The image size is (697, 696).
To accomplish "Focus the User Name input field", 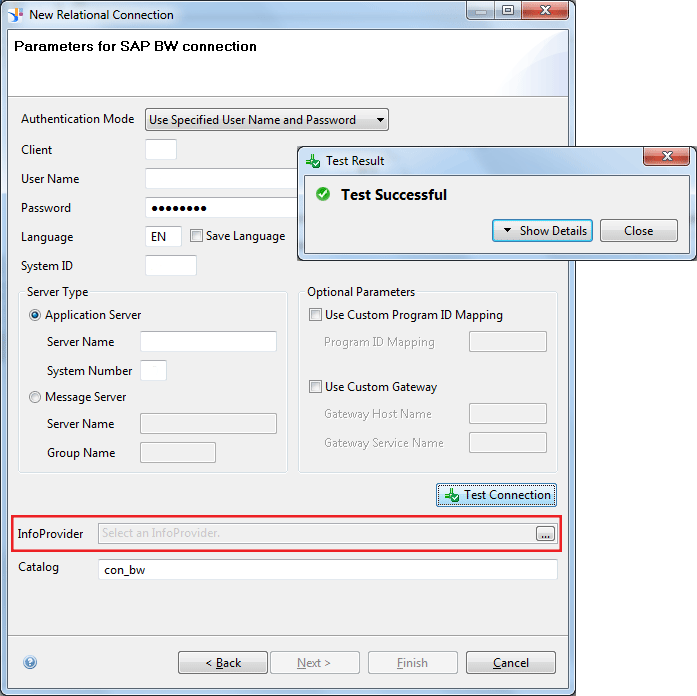I will 221,179.
